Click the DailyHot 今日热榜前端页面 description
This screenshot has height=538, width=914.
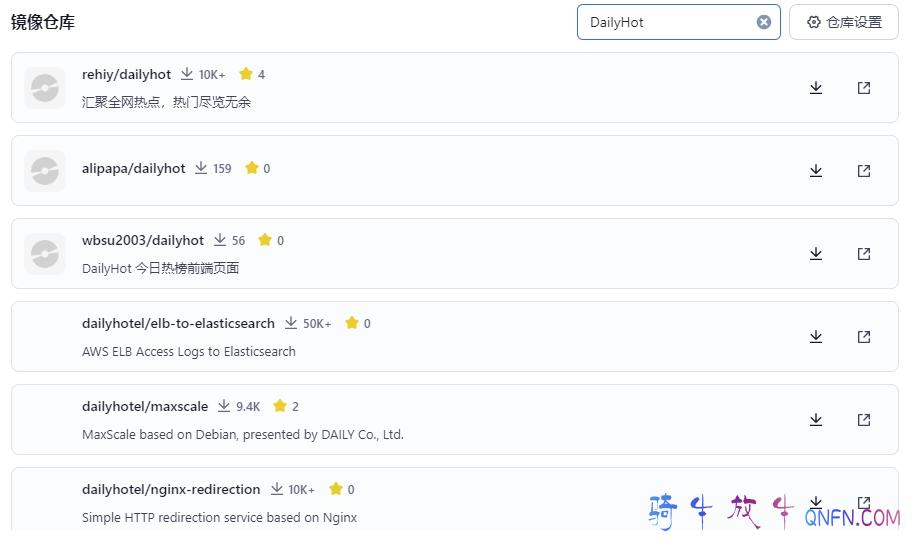(x=160, y=268)
